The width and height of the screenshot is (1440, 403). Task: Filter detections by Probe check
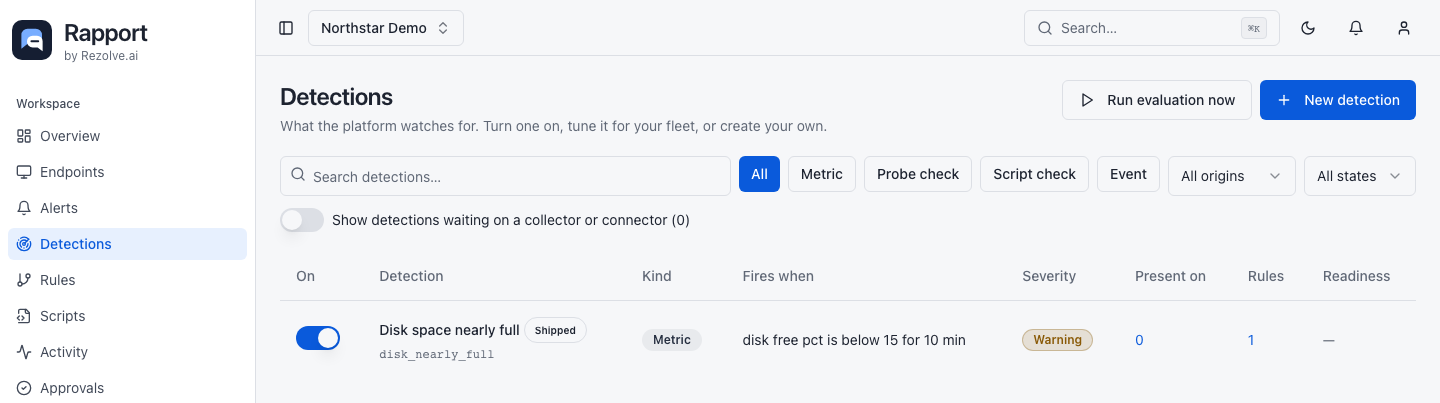click(x=918, y=174)
